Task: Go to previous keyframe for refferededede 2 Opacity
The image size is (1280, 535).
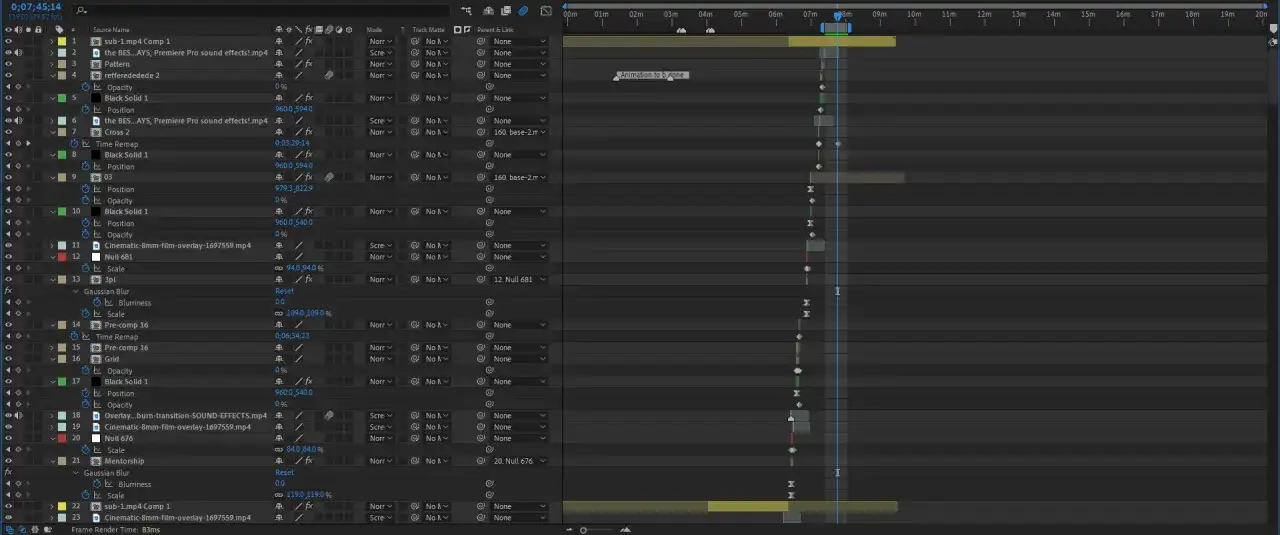Action: 8,87
